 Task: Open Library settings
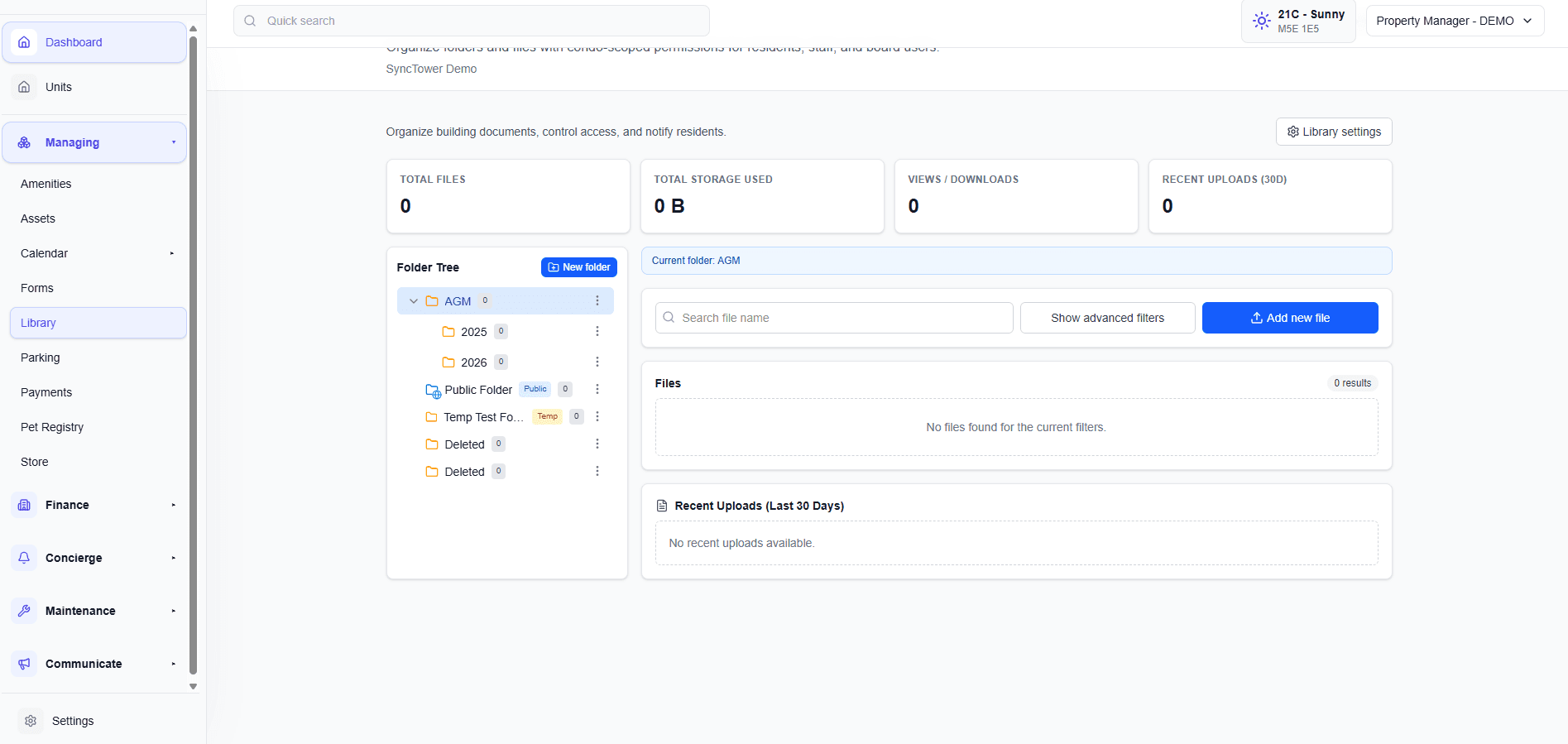(1334, 132)
